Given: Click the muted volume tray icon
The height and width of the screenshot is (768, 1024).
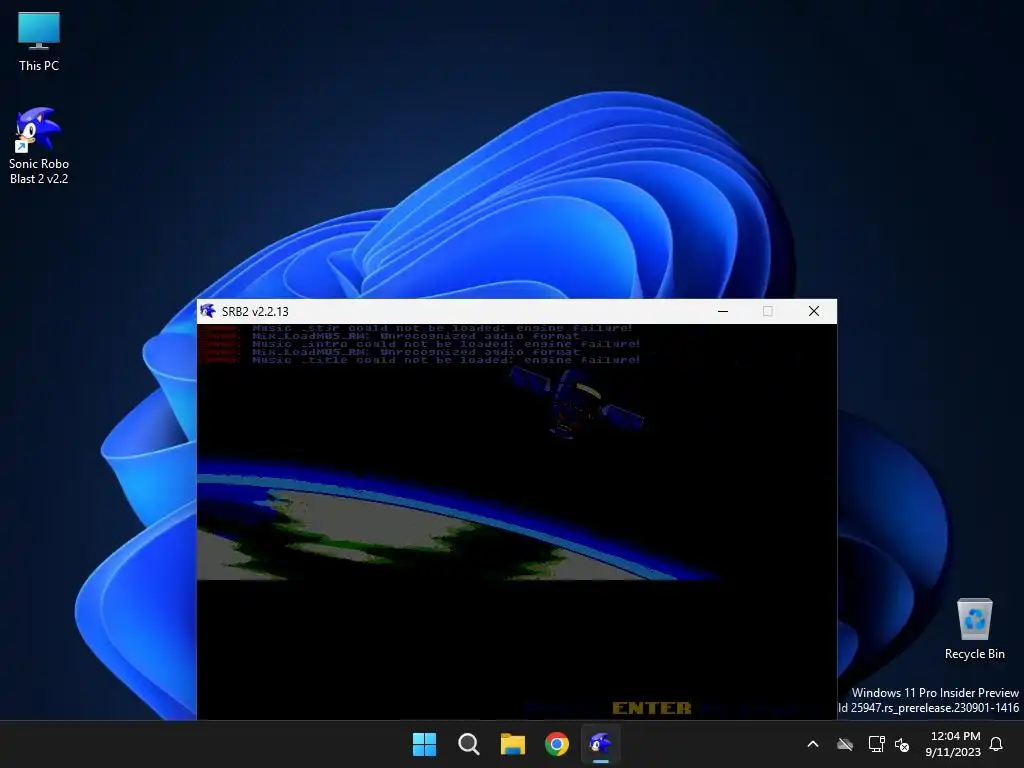Looking at the screenshot, I should click(x=903, y=744).
